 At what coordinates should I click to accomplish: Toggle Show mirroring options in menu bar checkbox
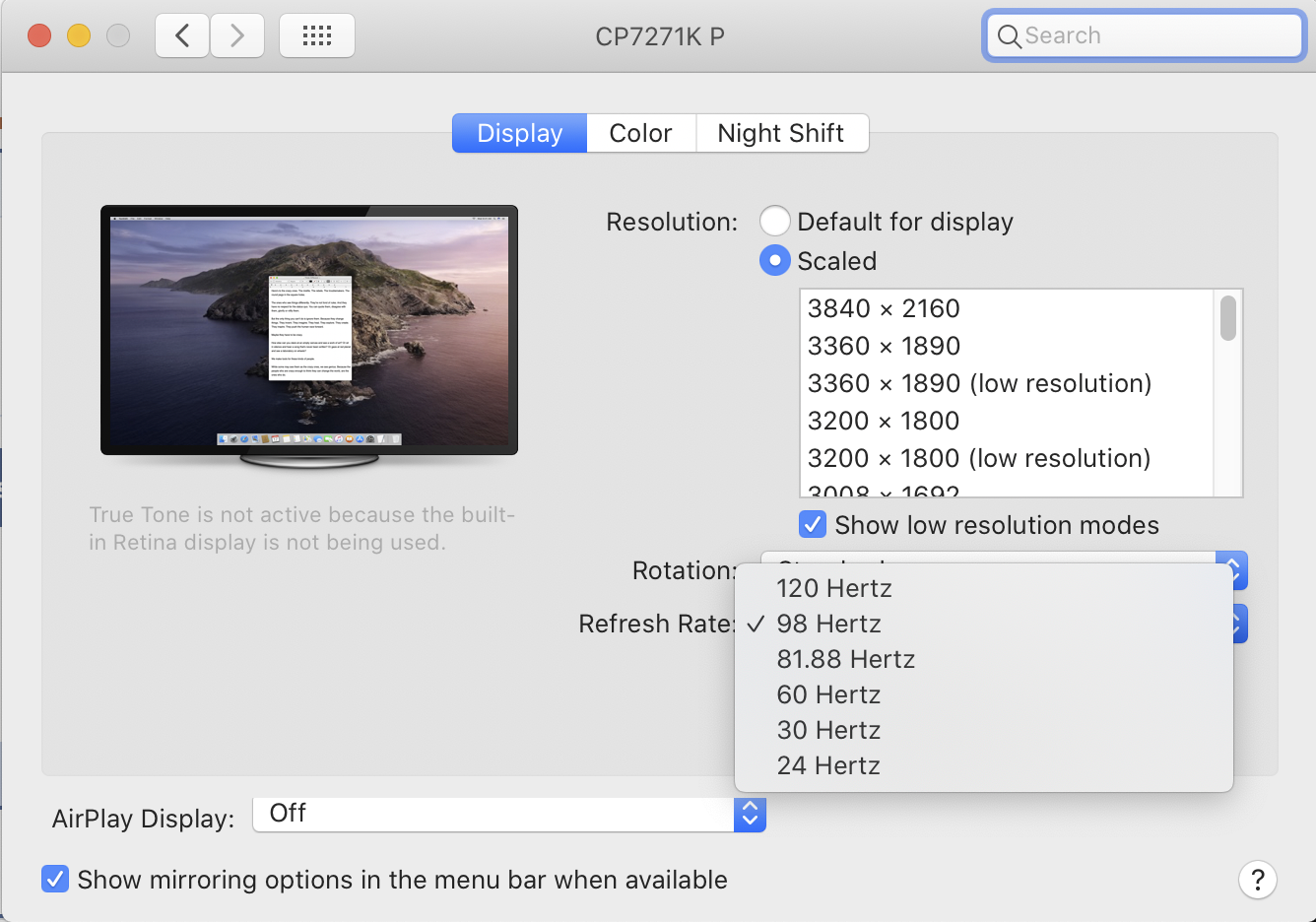(x=55, y=879)
